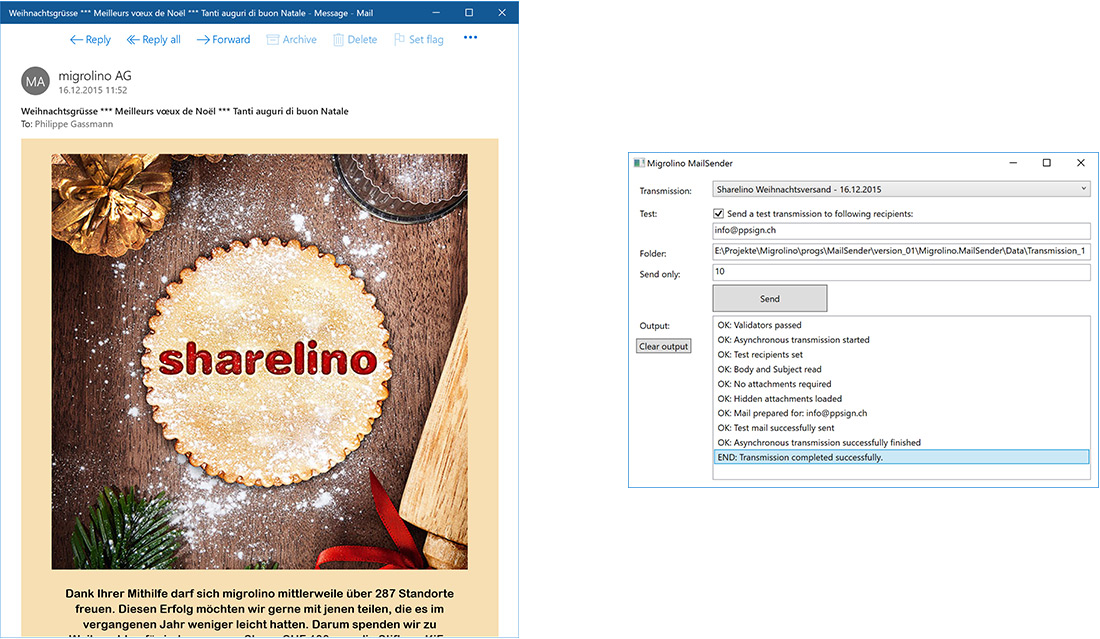Click the email subject line Weihnachtsgrüsse
1100x639 pixels.
coord(185,111)
